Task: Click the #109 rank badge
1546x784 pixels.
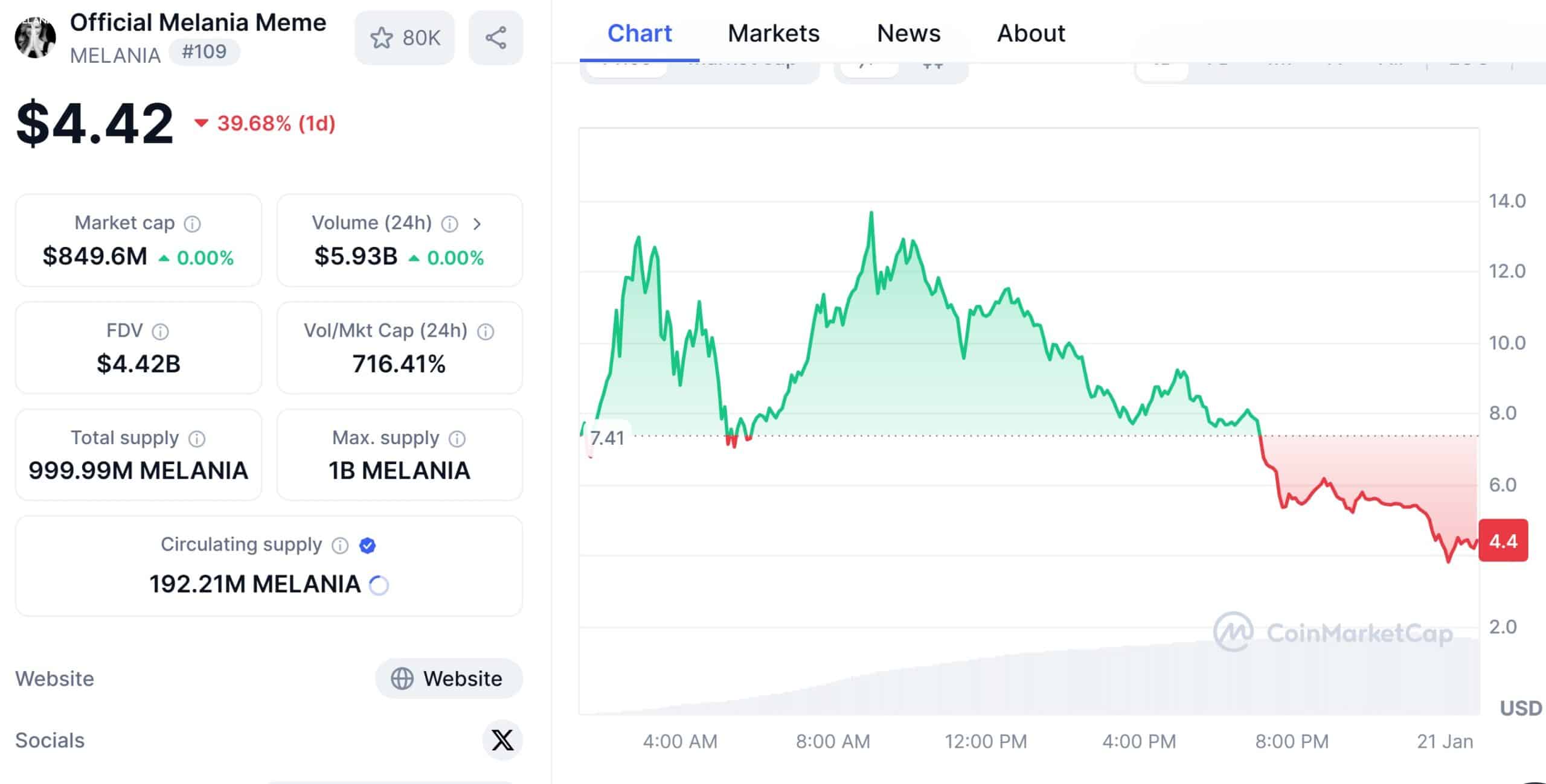Action: (x=204, y=52)
